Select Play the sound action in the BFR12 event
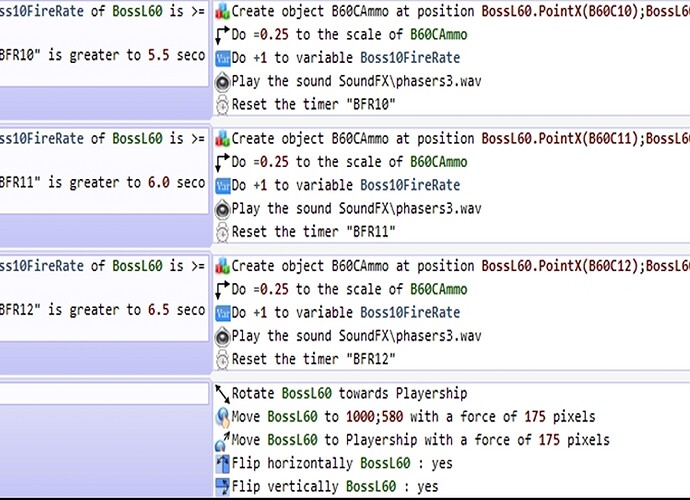690x500 pixels. [x=356, y=336]
